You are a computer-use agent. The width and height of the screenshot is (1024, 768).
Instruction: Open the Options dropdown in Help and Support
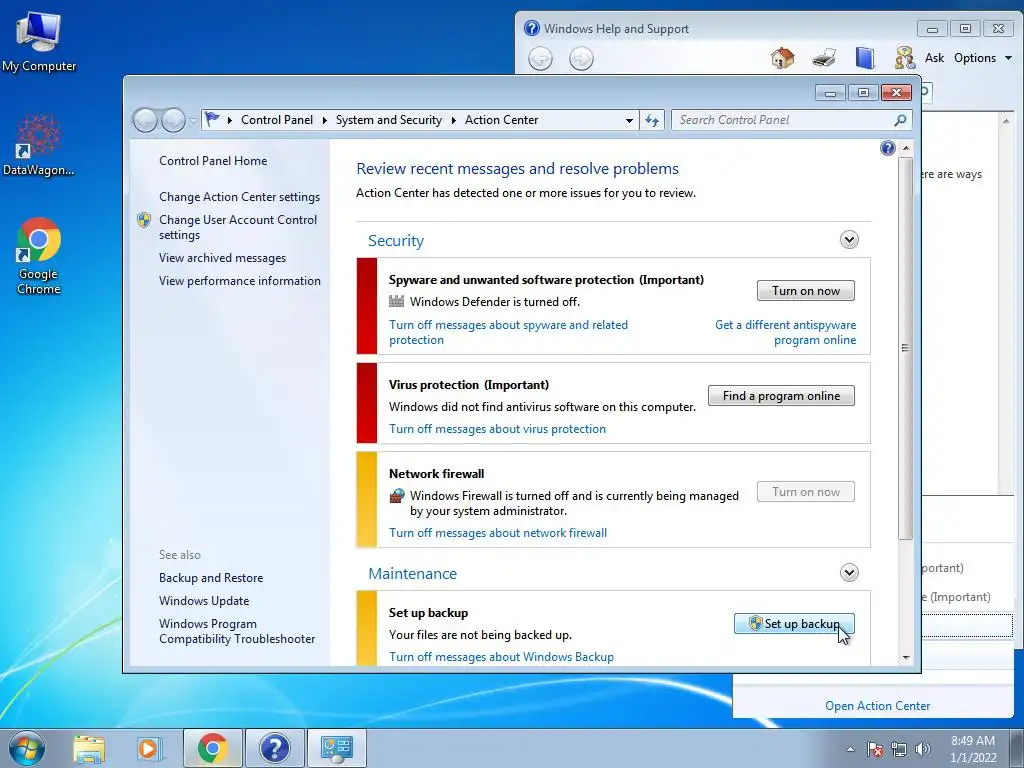[983, 58]
